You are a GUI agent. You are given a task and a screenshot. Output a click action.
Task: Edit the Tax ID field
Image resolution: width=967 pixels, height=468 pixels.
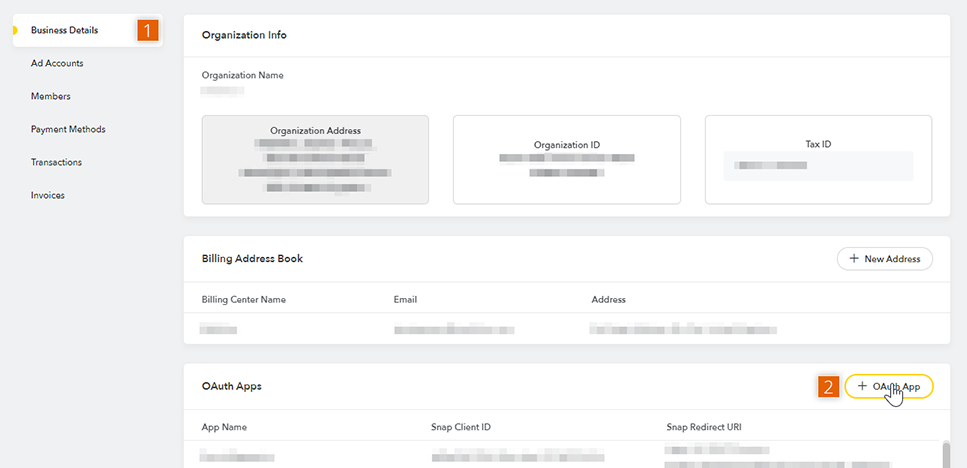tap(818, 166)
